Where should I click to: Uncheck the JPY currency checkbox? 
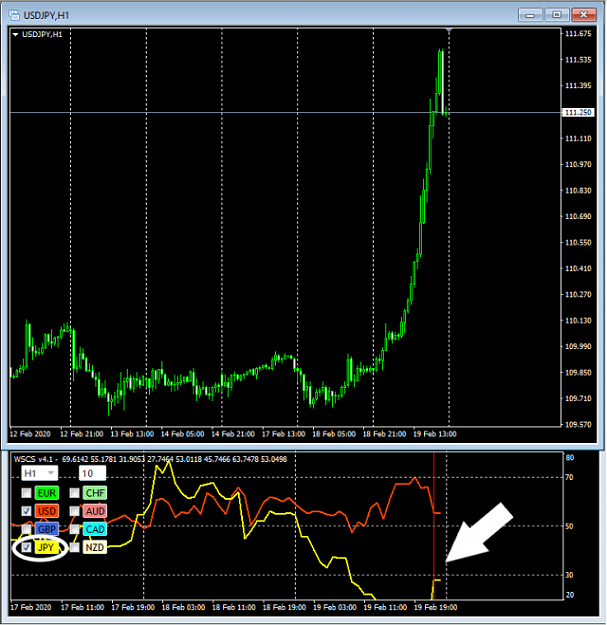click(x=27, y=547)
